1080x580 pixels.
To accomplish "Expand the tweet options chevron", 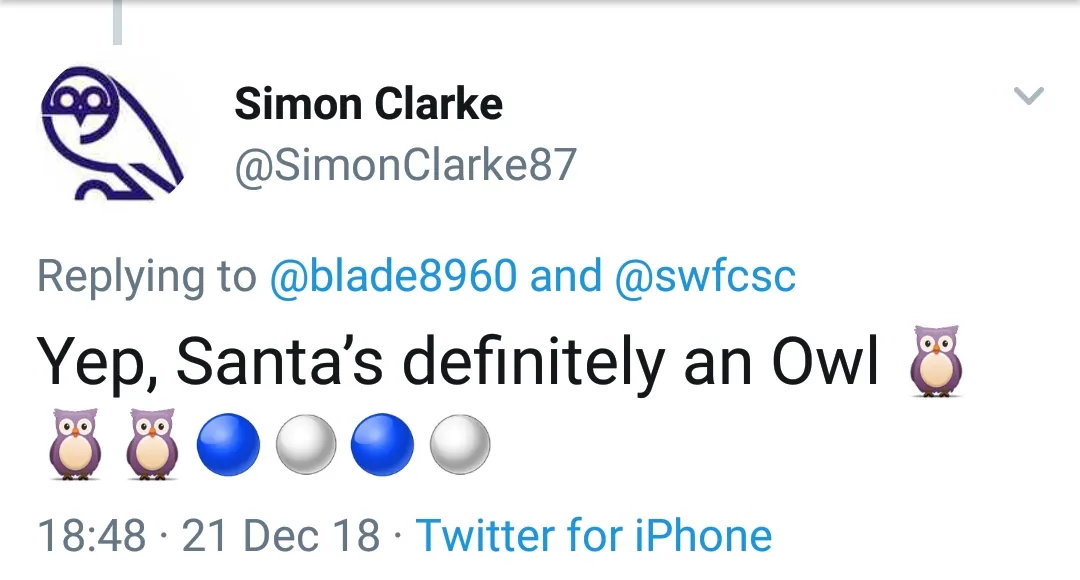I will pos(1028,96).
